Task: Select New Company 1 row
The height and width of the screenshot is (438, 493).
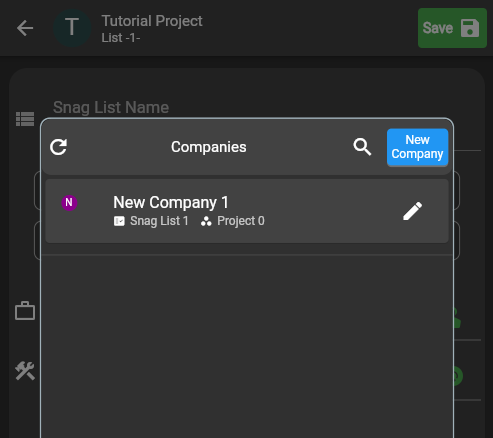Action: (247, 211)
